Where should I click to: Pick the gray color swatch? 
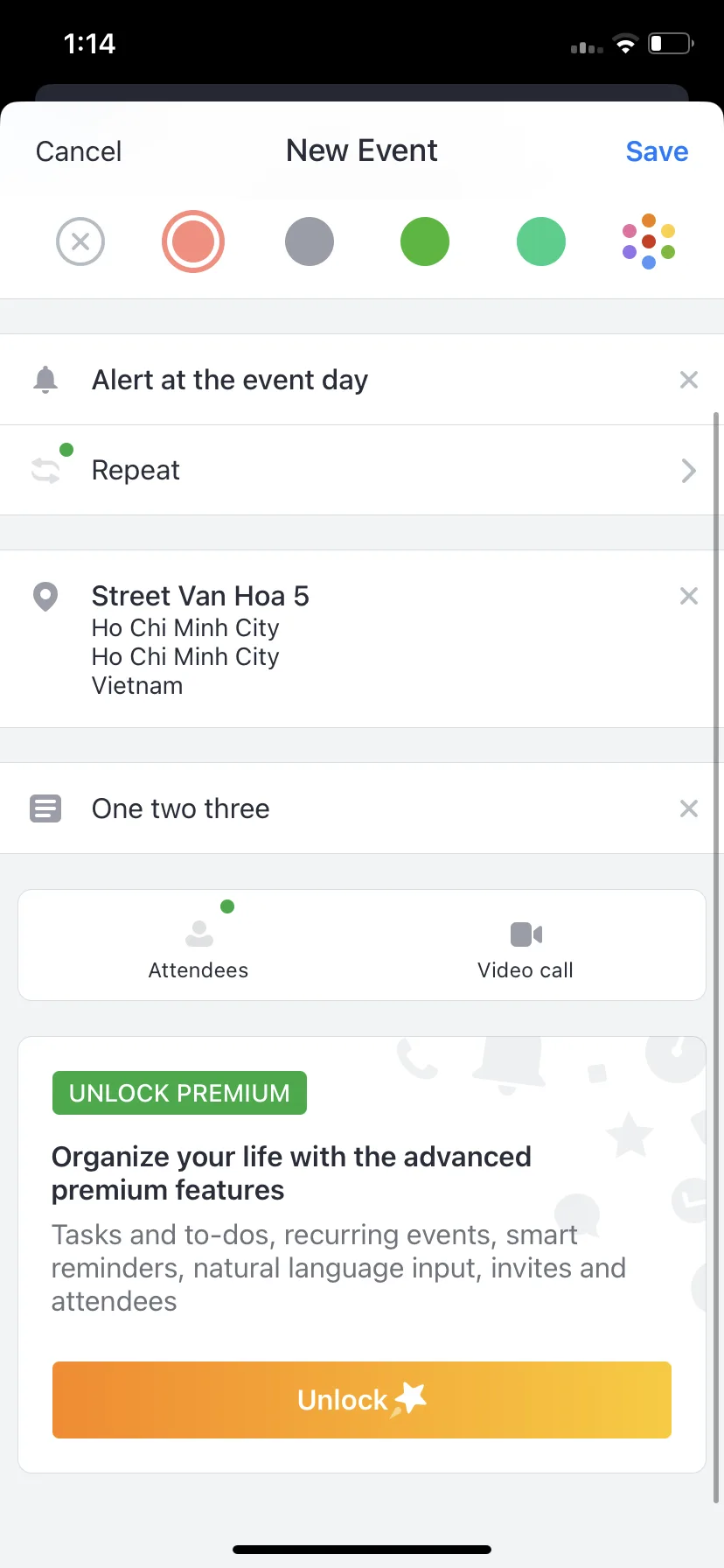click(x=310, y=241)
